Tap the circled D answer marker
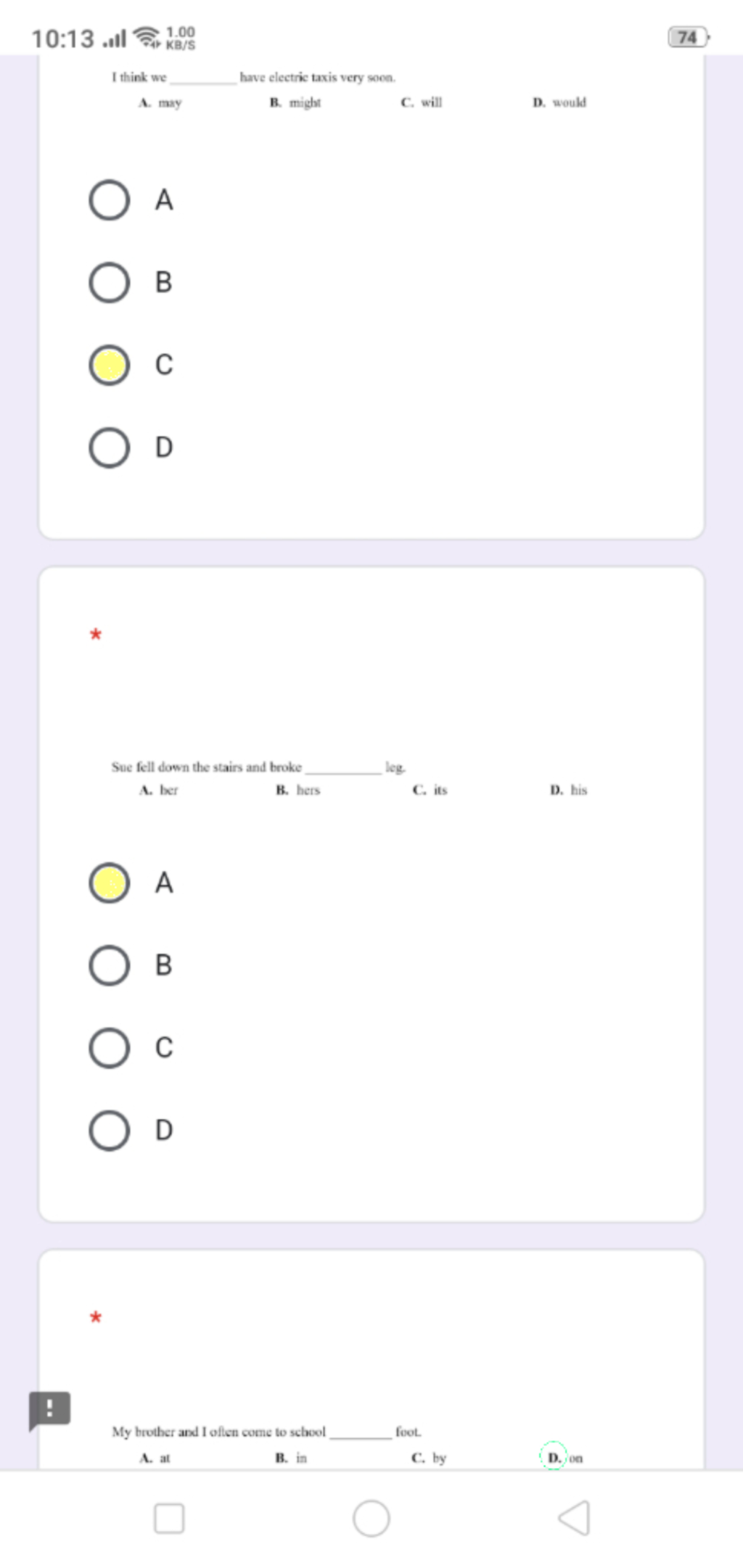 pos(554,1456)
